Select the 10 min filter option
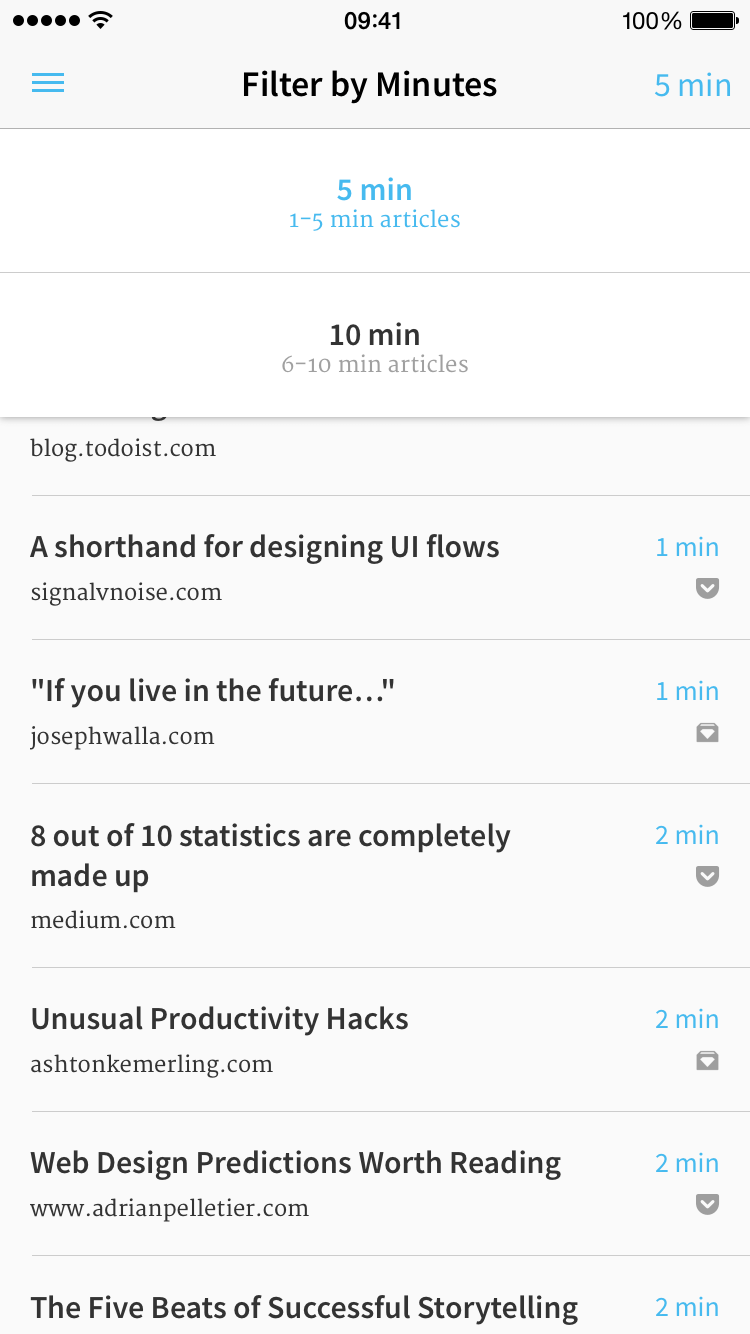This screenshot has height=1334, width=750. point(375,345)
